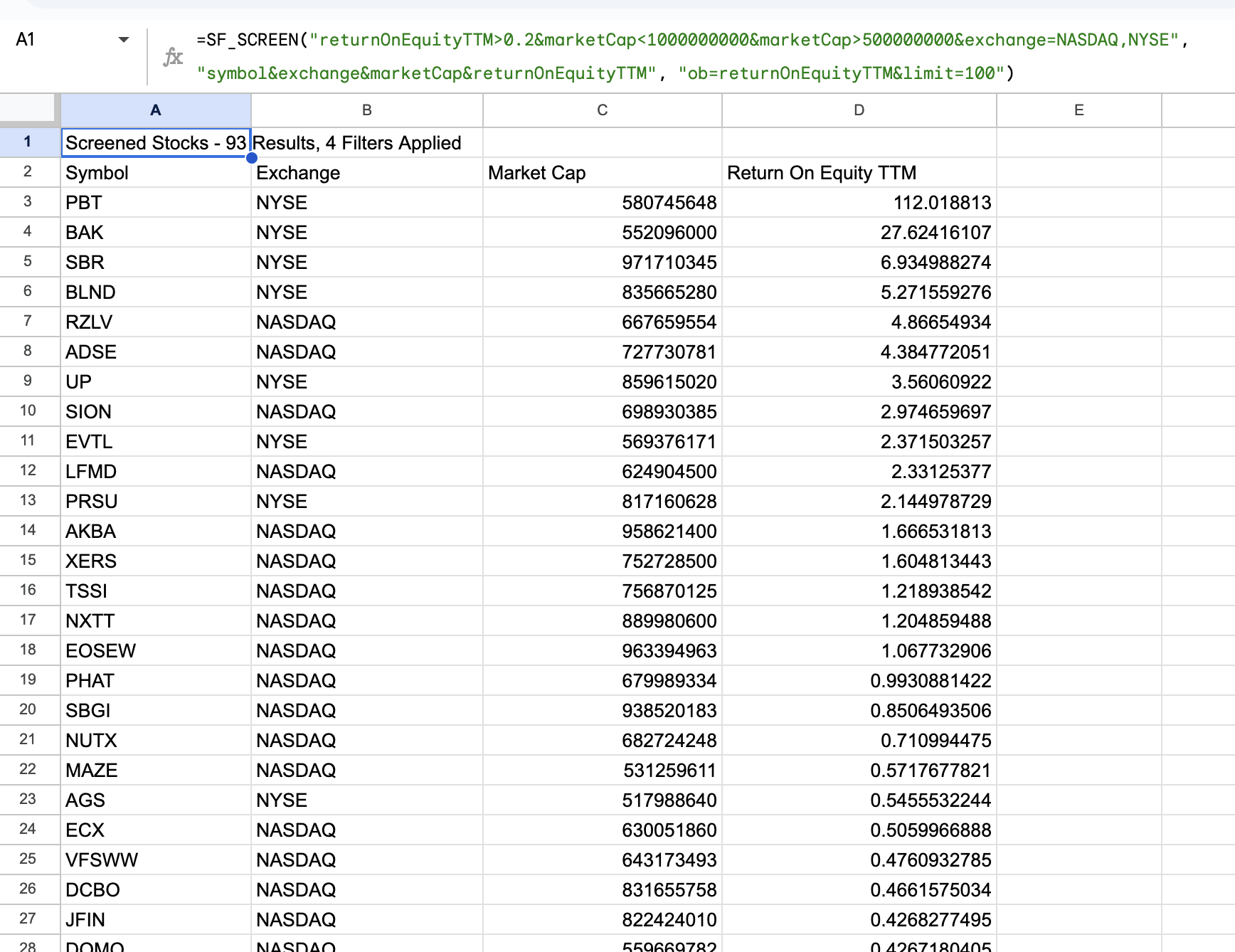The width and height of the screenshot is (1235, 952).
Task: Click the AKBA symbol cell
Action: coord(156,531)
